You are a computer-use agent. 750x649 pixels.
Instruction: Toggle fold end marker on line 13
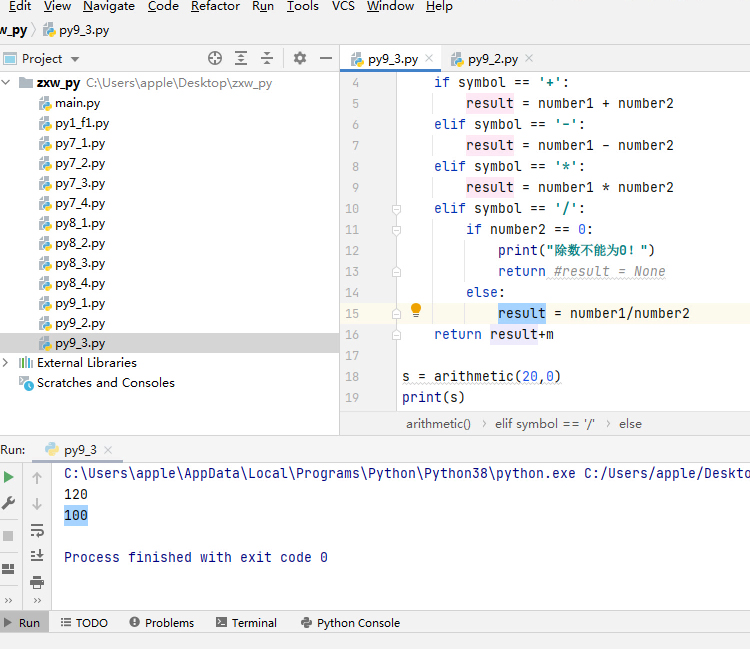click(396, 272)
